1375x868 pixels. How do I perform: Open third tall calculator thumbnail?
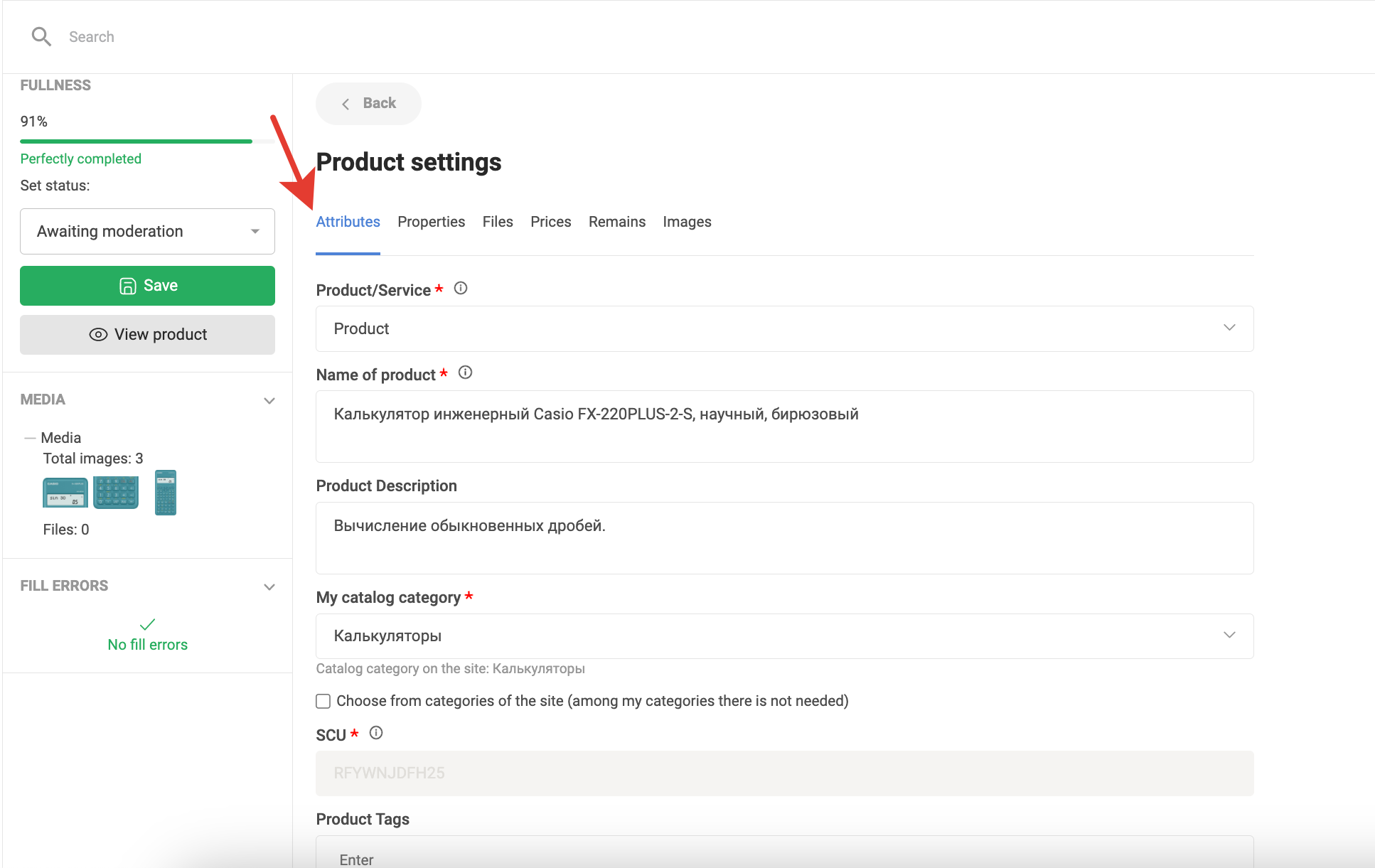pyautogui.click(x=166, y=493)
